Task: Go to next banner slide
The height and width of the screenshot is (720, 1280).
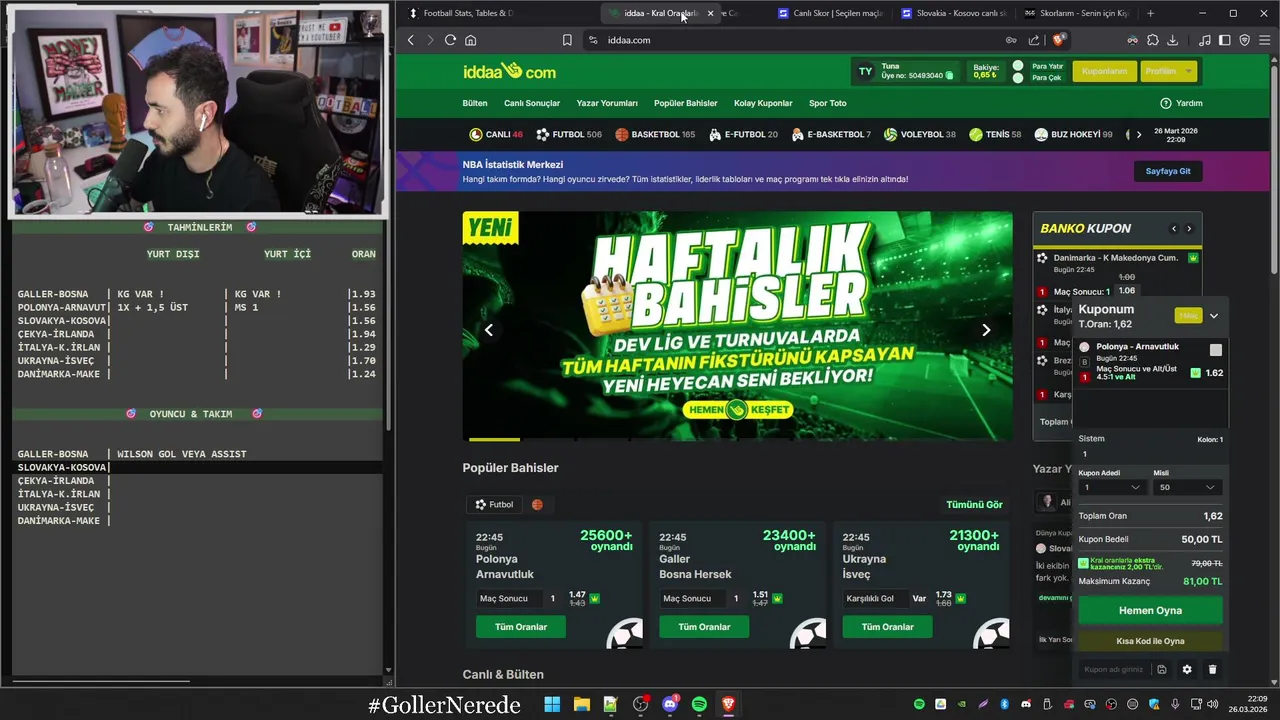Action: tap(986, 330)
